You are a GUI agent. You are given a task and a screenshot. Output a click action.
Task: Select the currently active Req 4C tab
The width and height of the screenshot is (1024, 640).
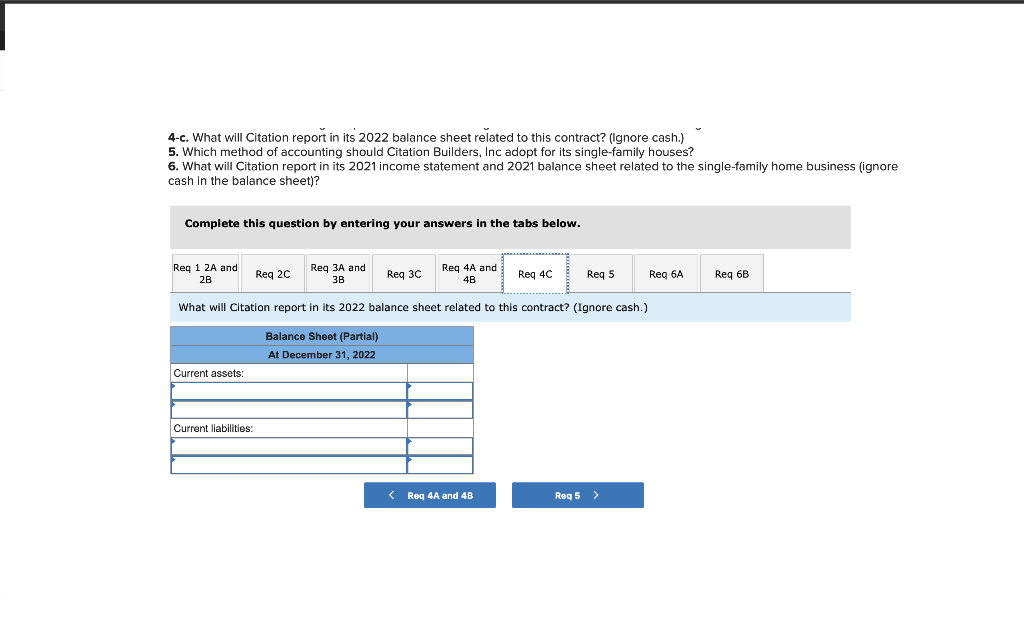coord(535,273)
